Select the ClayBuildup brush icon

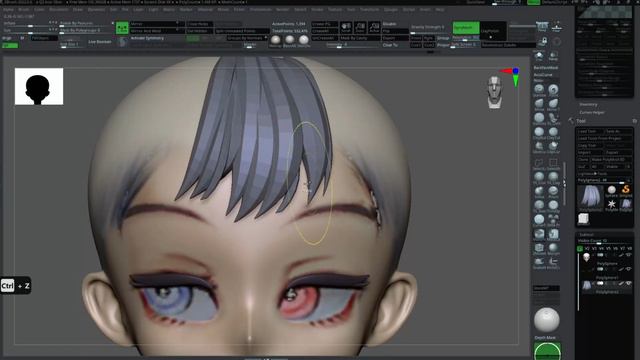[539, 133]
